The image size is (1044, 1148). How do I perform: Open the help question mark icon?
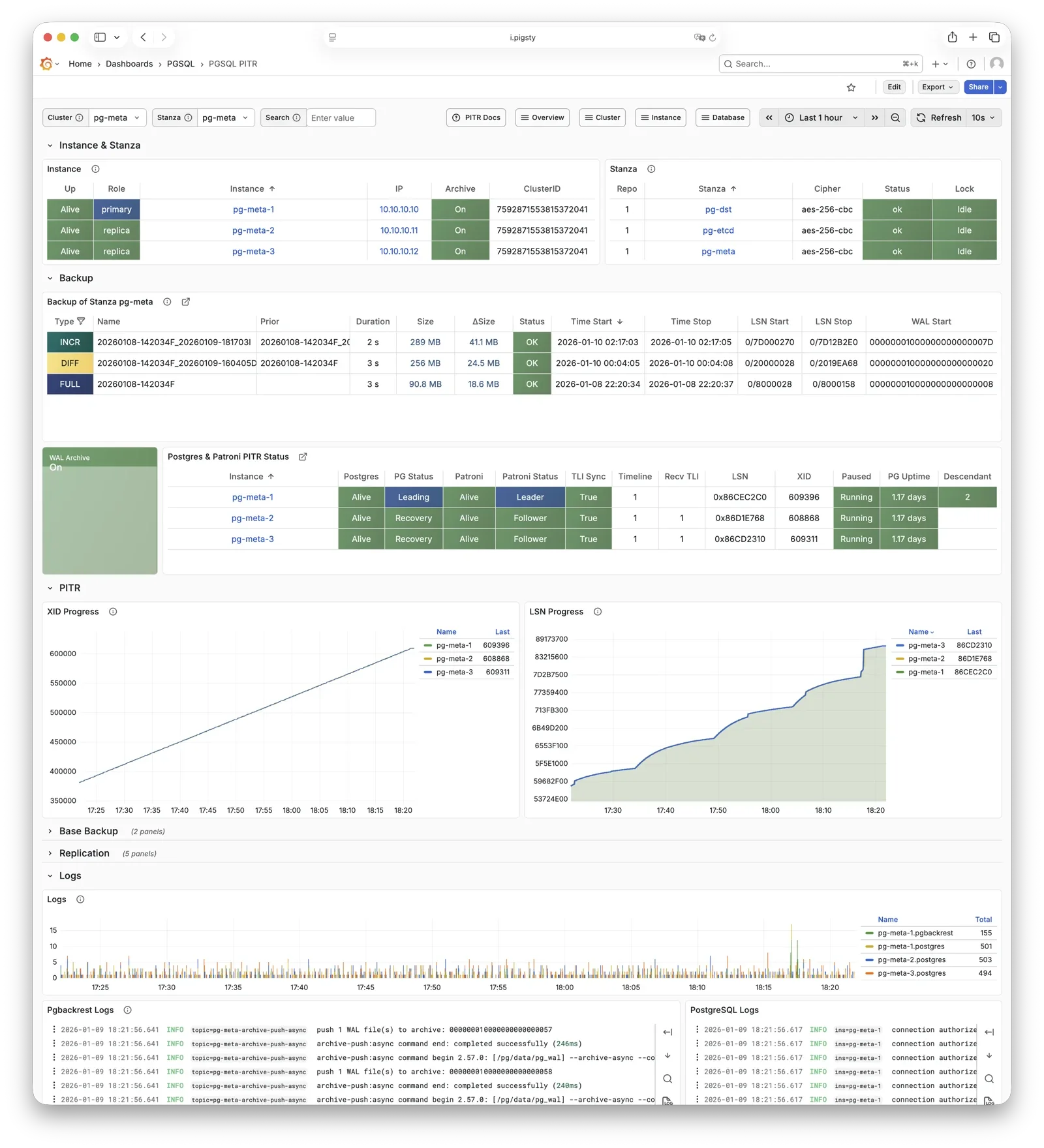click(971, 64)
